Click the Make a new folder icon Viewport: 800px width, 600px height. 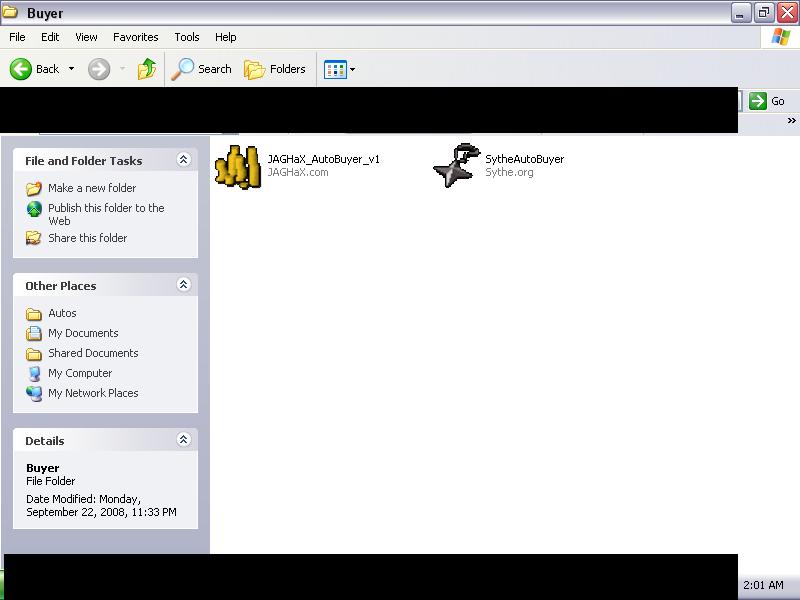(x=34, y=188)
